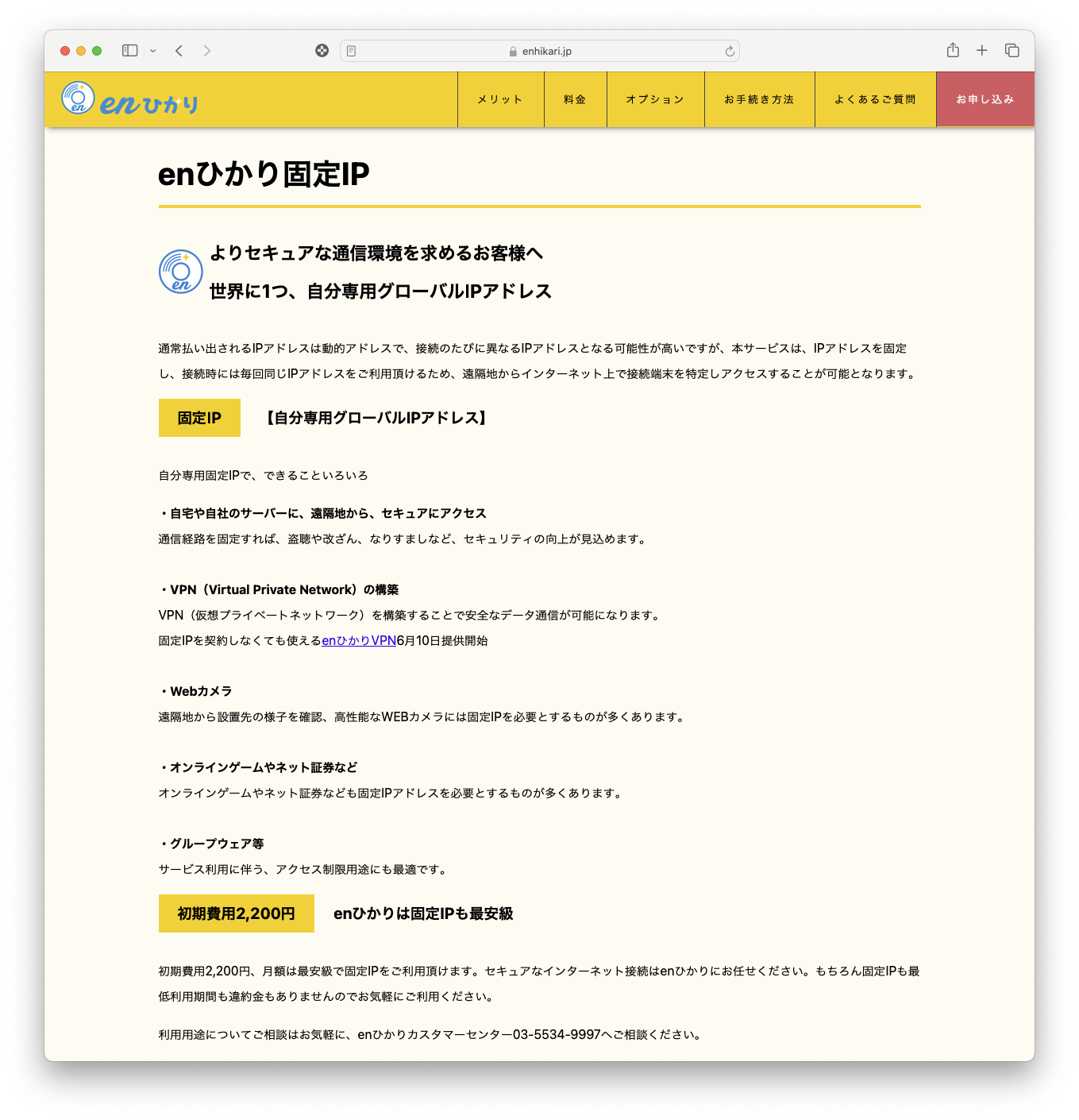
Task: Go to お手続き方法 in navigation
Action: pyautogui.click(x=759, y=99)
